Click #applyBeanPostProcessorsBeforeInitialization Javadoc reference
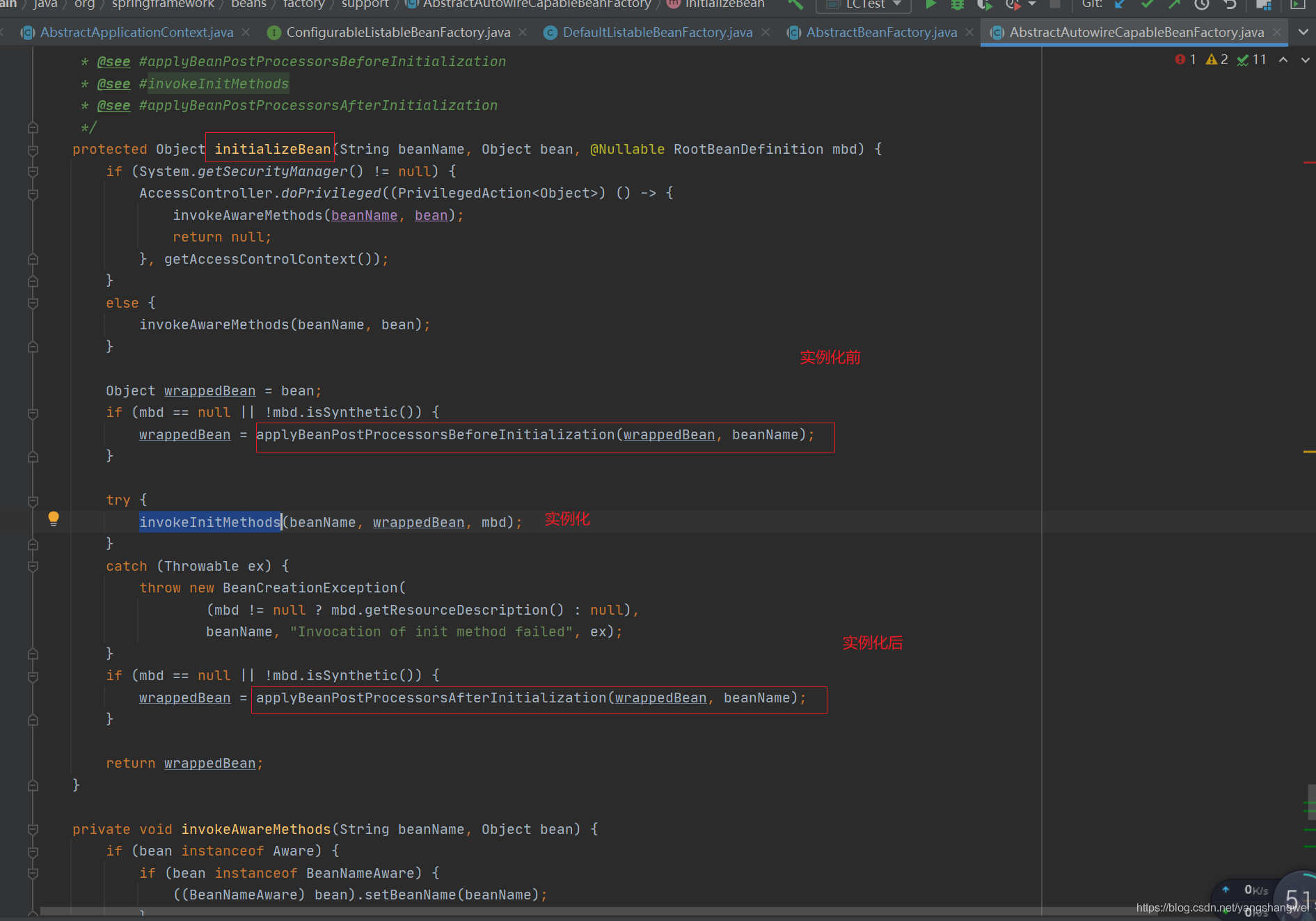 tap(322, 62)
